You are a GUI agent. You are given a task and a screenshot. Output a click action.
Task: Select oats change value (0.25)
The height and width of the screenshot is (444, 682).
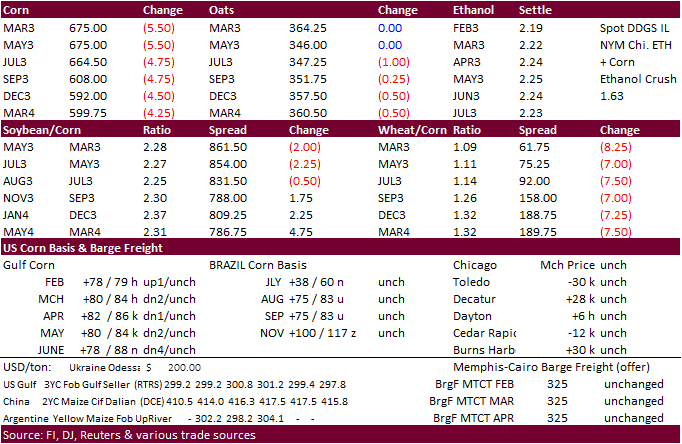click(x=394, y=79)
